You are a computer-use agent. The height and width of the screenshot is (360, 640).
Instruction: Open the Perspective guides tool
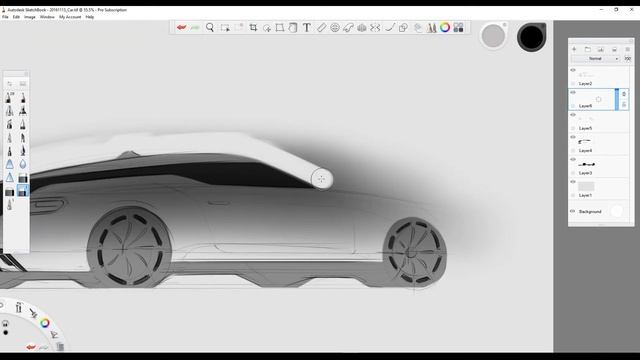coord(362,27)
